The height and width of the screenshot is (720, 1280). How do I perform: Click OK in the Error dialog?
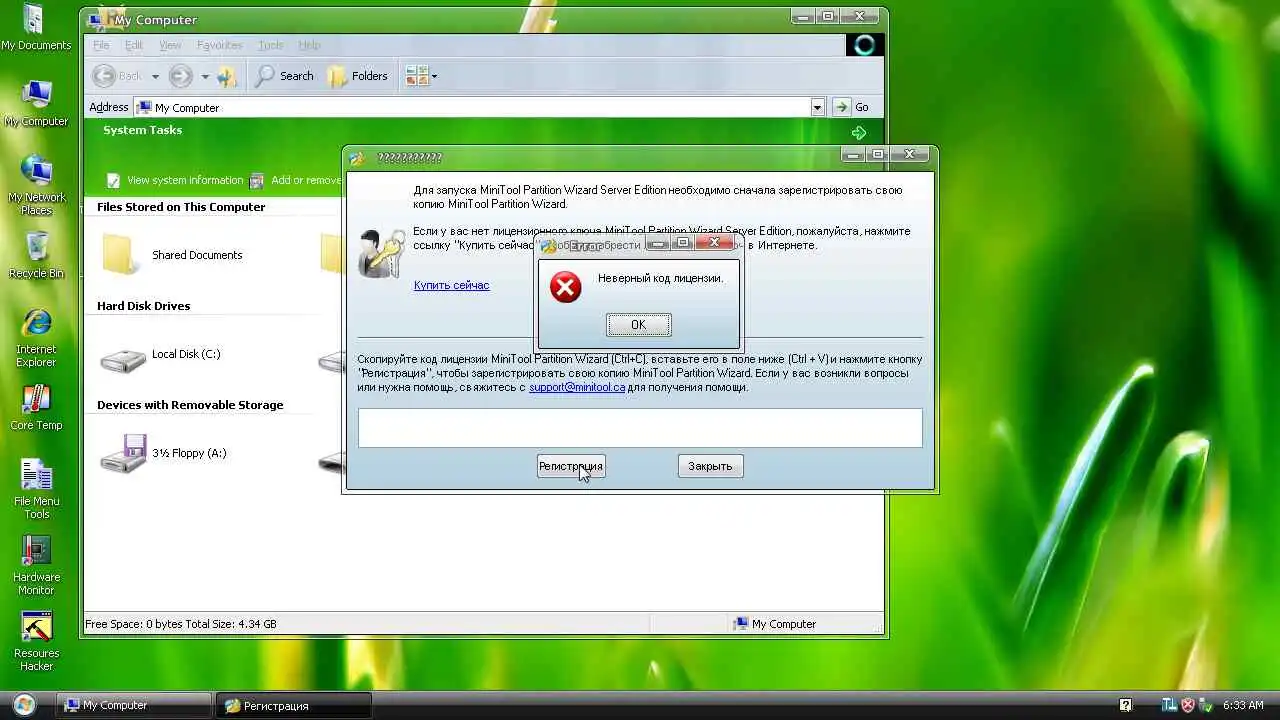click(638, 325)
